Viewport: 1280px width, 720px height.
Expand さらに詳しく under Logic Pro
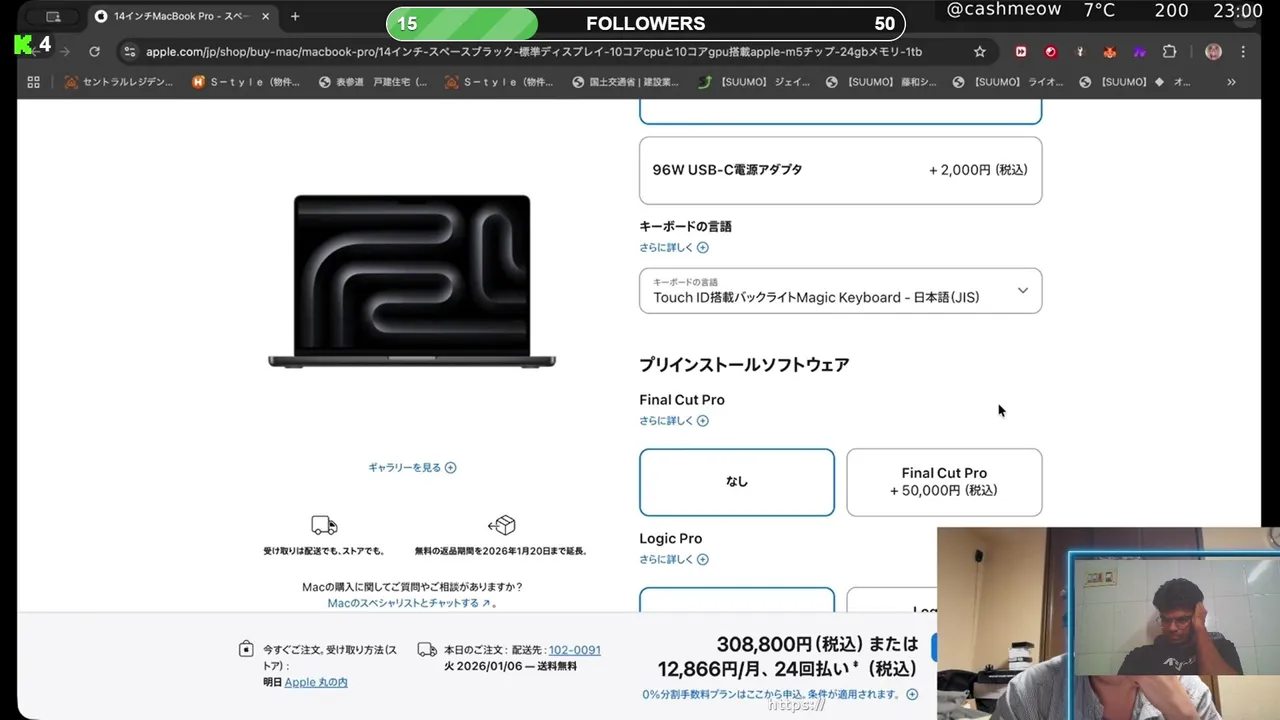[673, 559]
